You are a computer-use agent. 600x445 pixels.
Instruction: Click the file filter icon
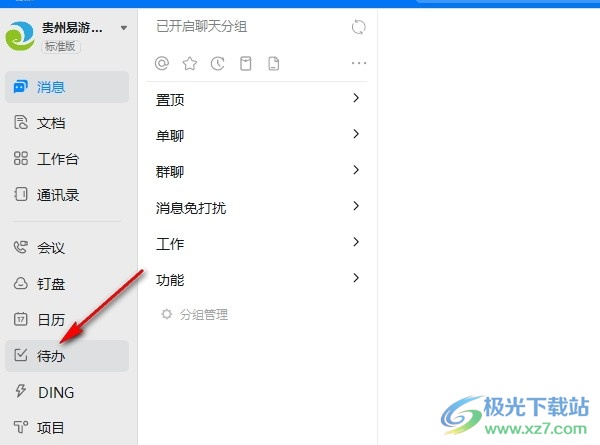274,64
